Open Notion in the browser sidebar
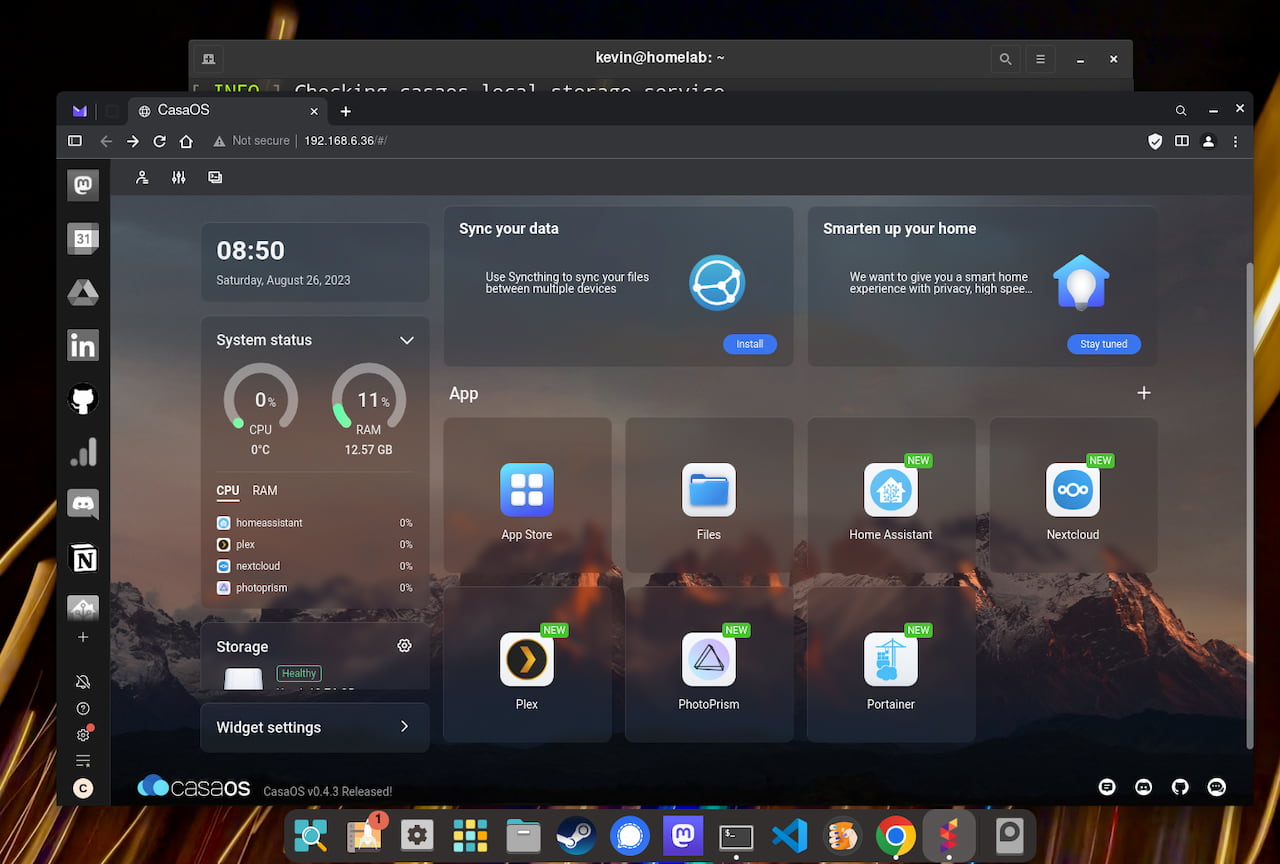Image resolution: width=1280 pixels, height=864 pixels. tap(83, 559)
